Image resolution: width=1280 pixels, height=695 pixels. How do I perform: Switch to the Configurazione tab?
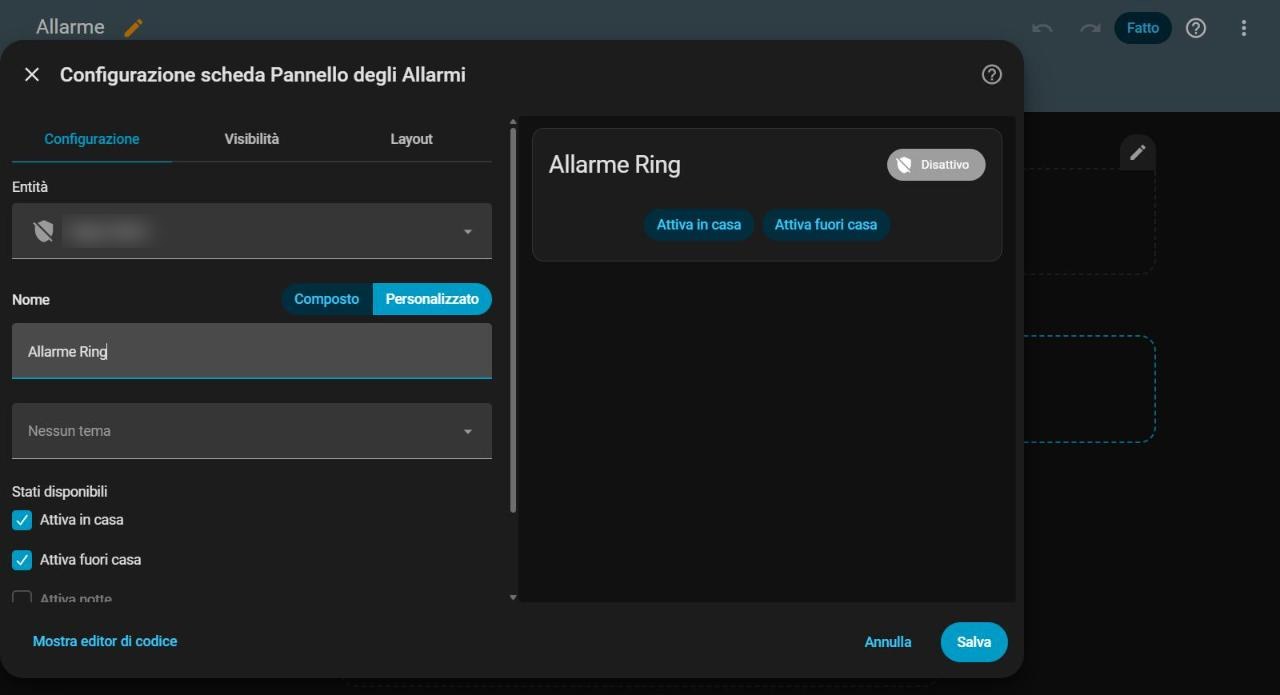tap(92, 139)
